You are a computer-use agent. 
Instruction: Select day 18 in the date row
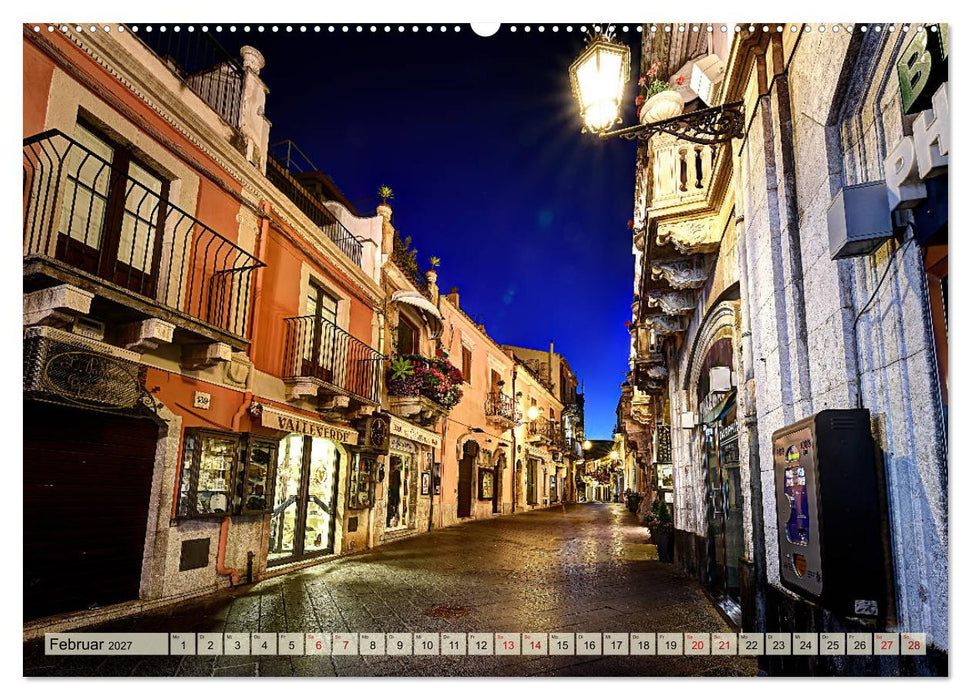click(643, 644)
